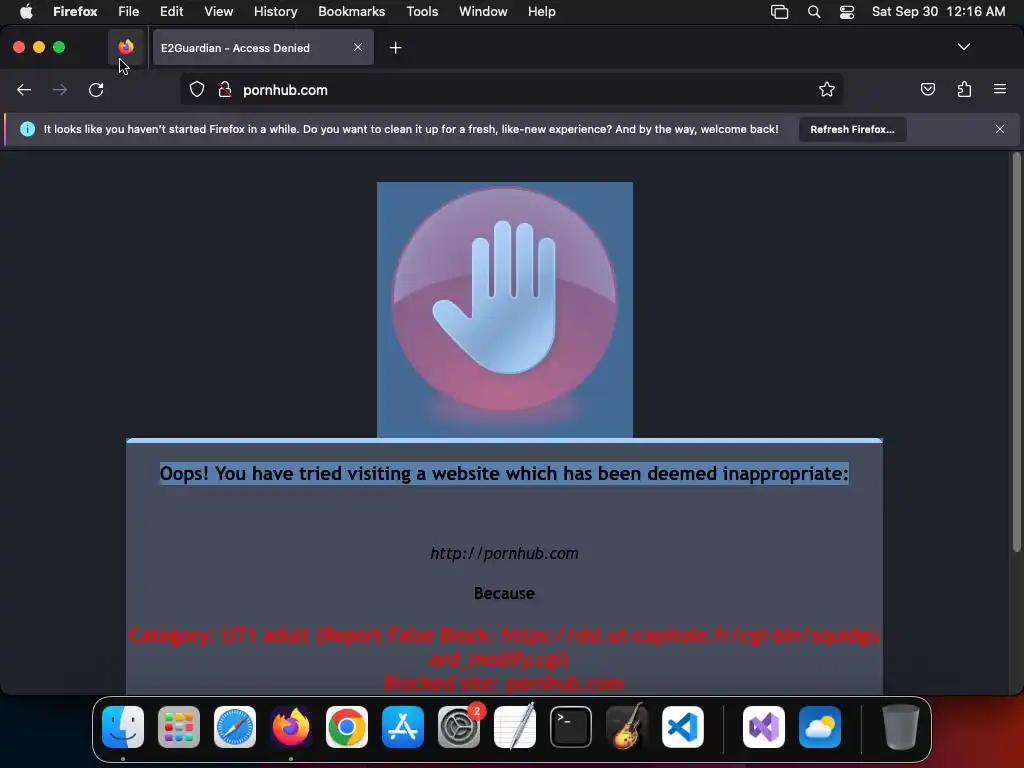
Task: Open Firefox View pinned tab icon
Action: click(126, 47)
